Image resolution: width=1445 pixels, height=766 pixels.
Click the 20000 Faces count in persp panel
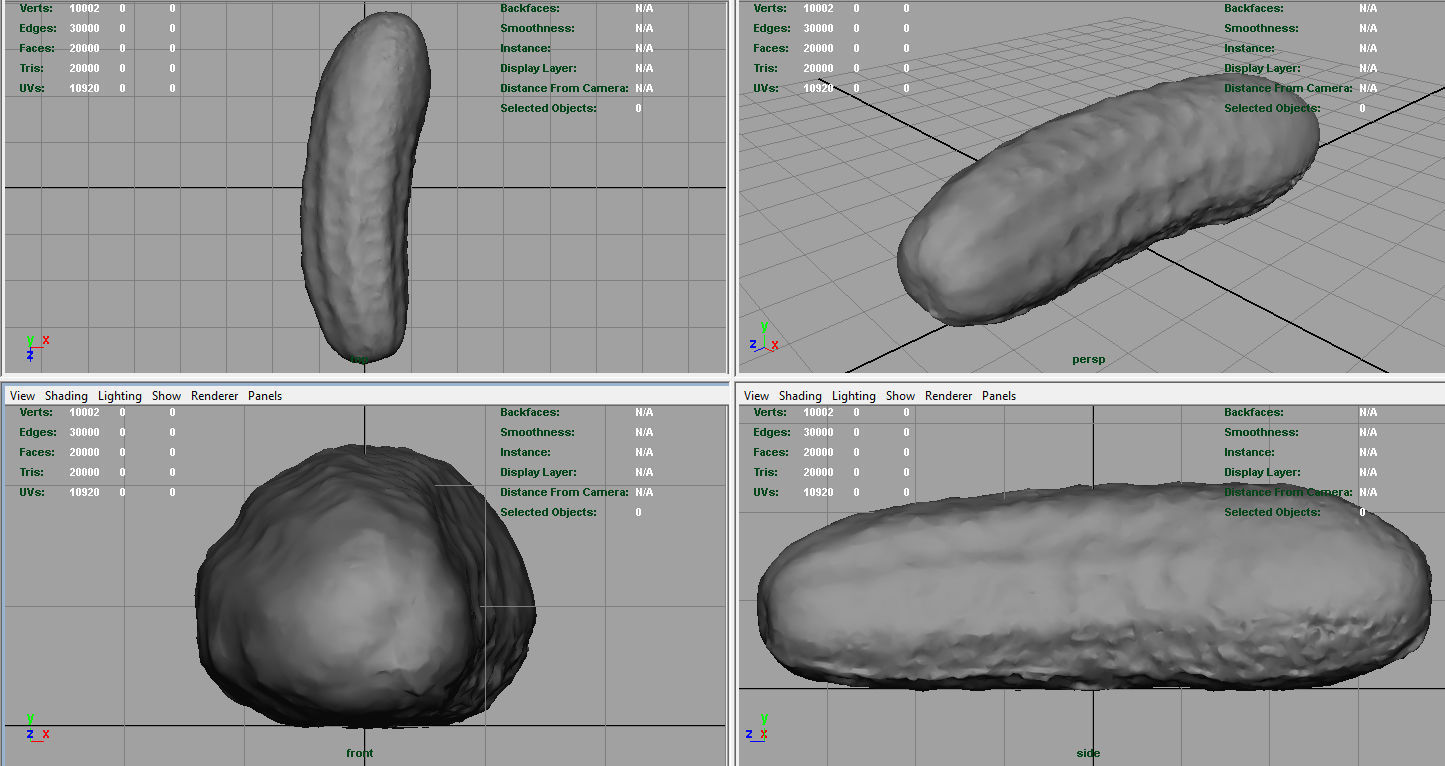818,48
